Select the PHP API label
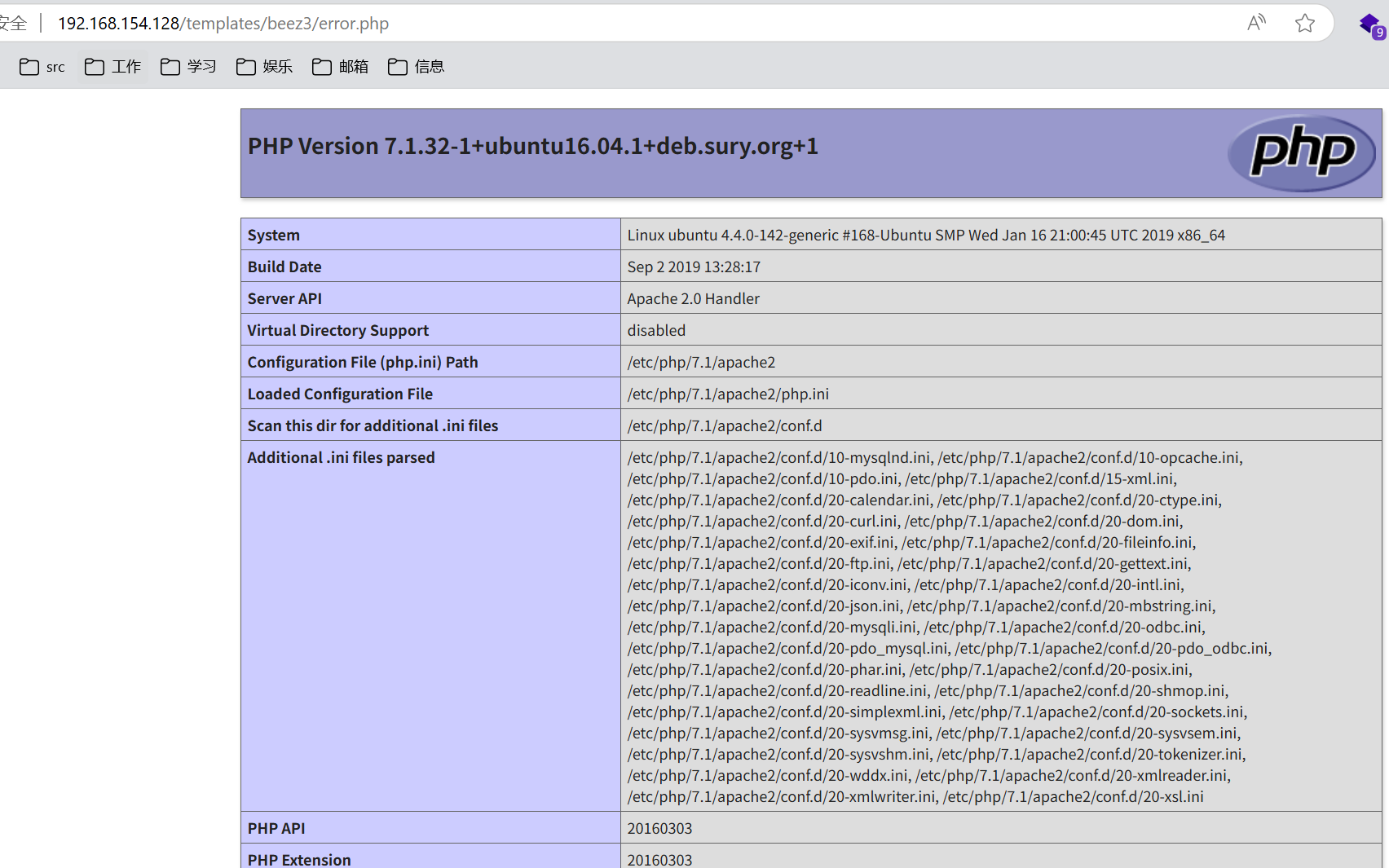1389x868 pixels. point(276,828)
